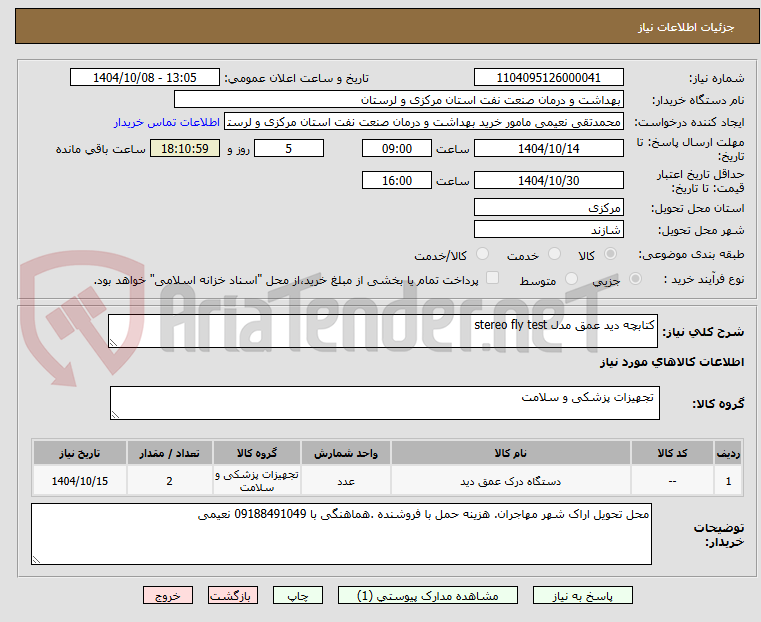Click the ایجاد کننده درخواست field
761x622 pixels.
(423, 122)
